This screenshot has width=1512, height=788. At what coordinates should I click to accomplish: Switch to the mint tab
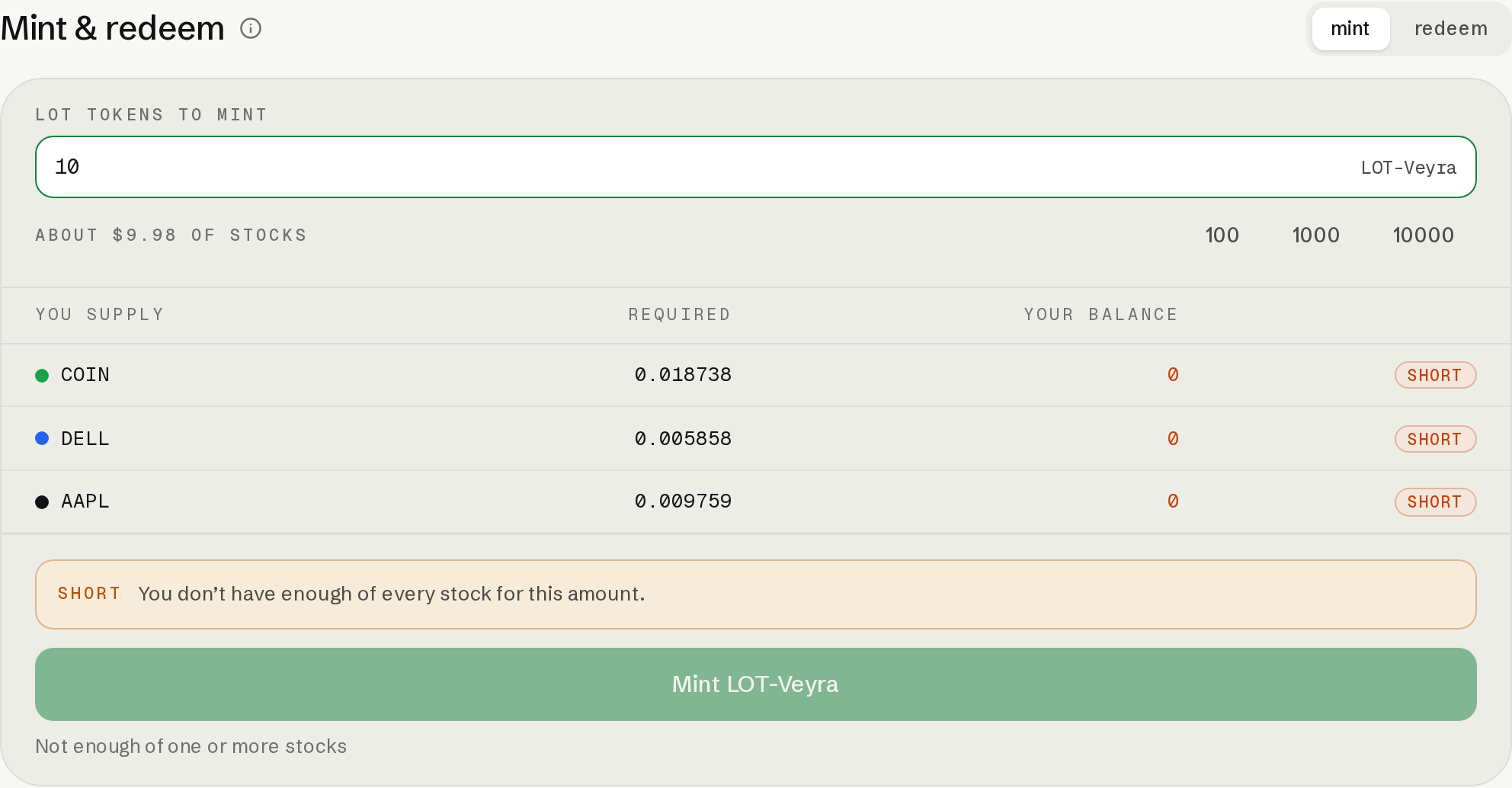coord(1350,29)
